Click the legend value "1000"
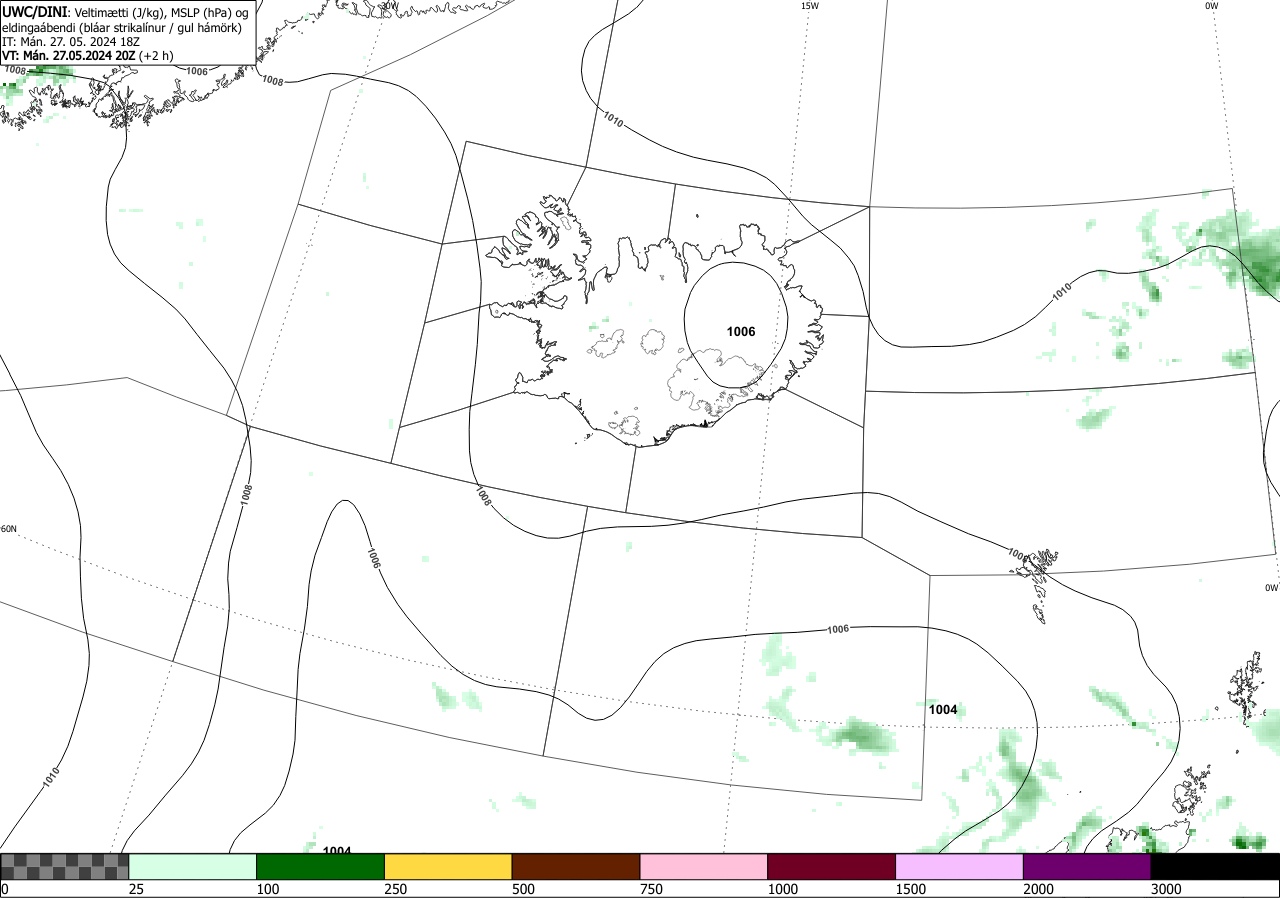This screenshot has height=898, width=1280. pos(783,889)
